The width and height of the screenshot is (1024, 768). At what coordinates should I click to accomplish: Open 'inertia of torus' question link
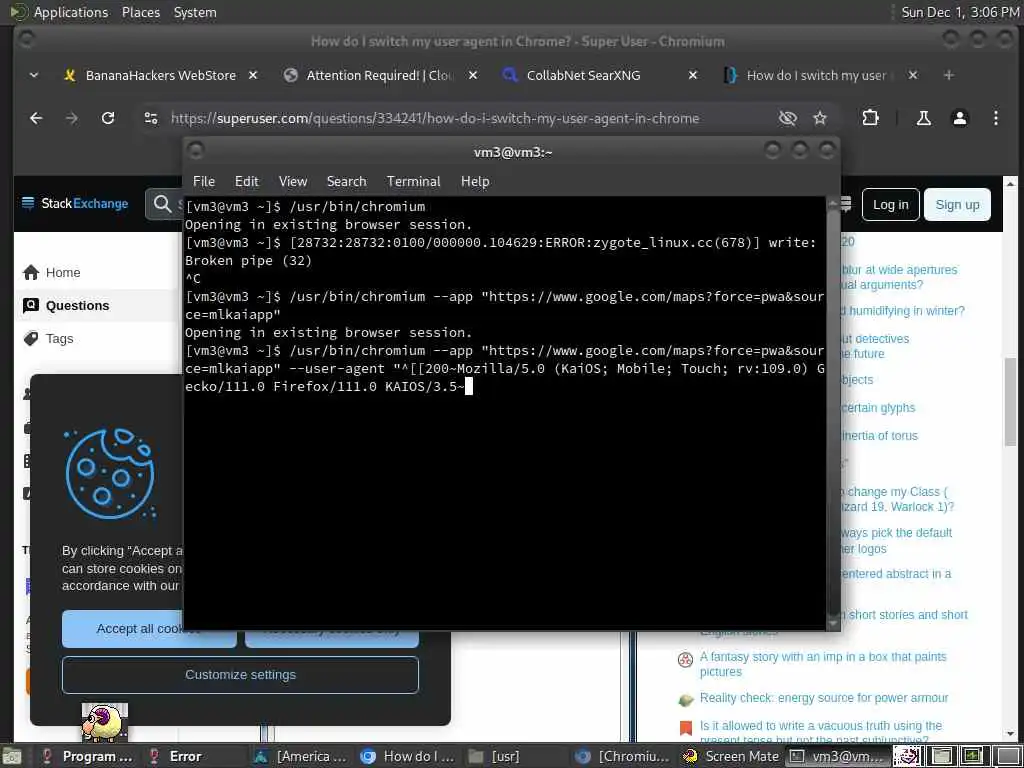pos(879,436)
